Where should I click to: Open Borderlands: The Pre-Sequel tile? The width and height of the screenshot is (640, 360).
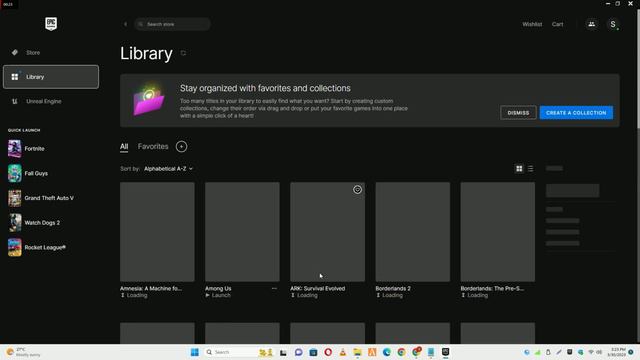(498, 232)
